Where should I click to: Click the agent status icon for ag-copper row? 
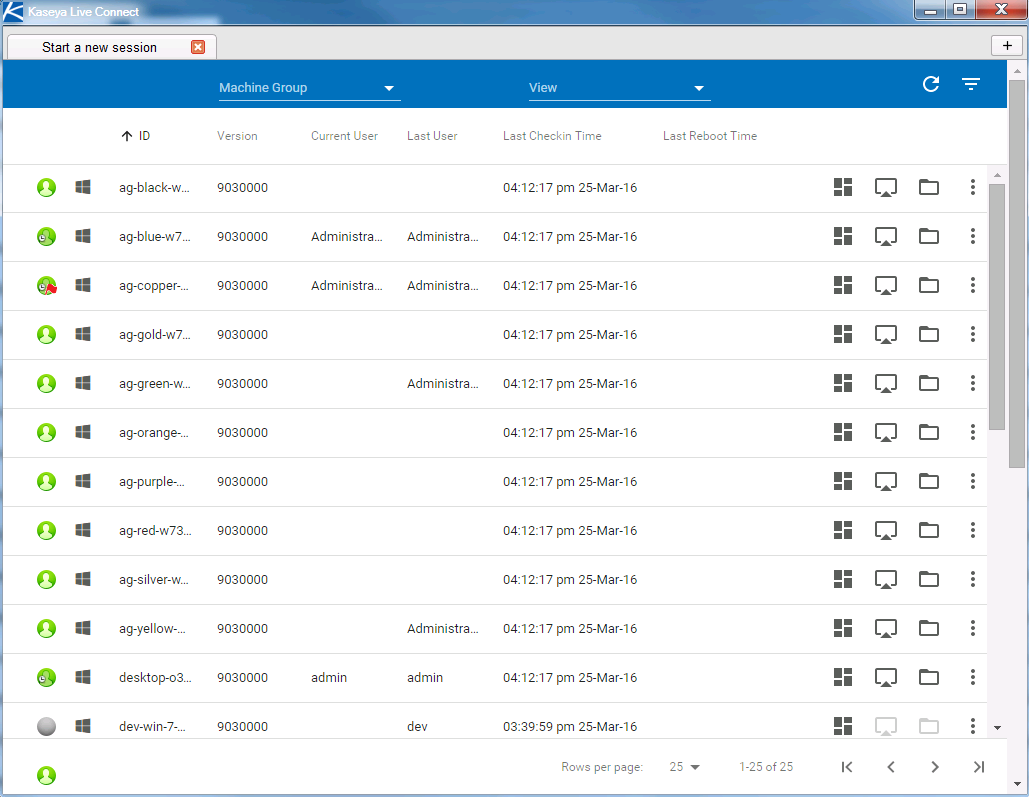(46, 286)
